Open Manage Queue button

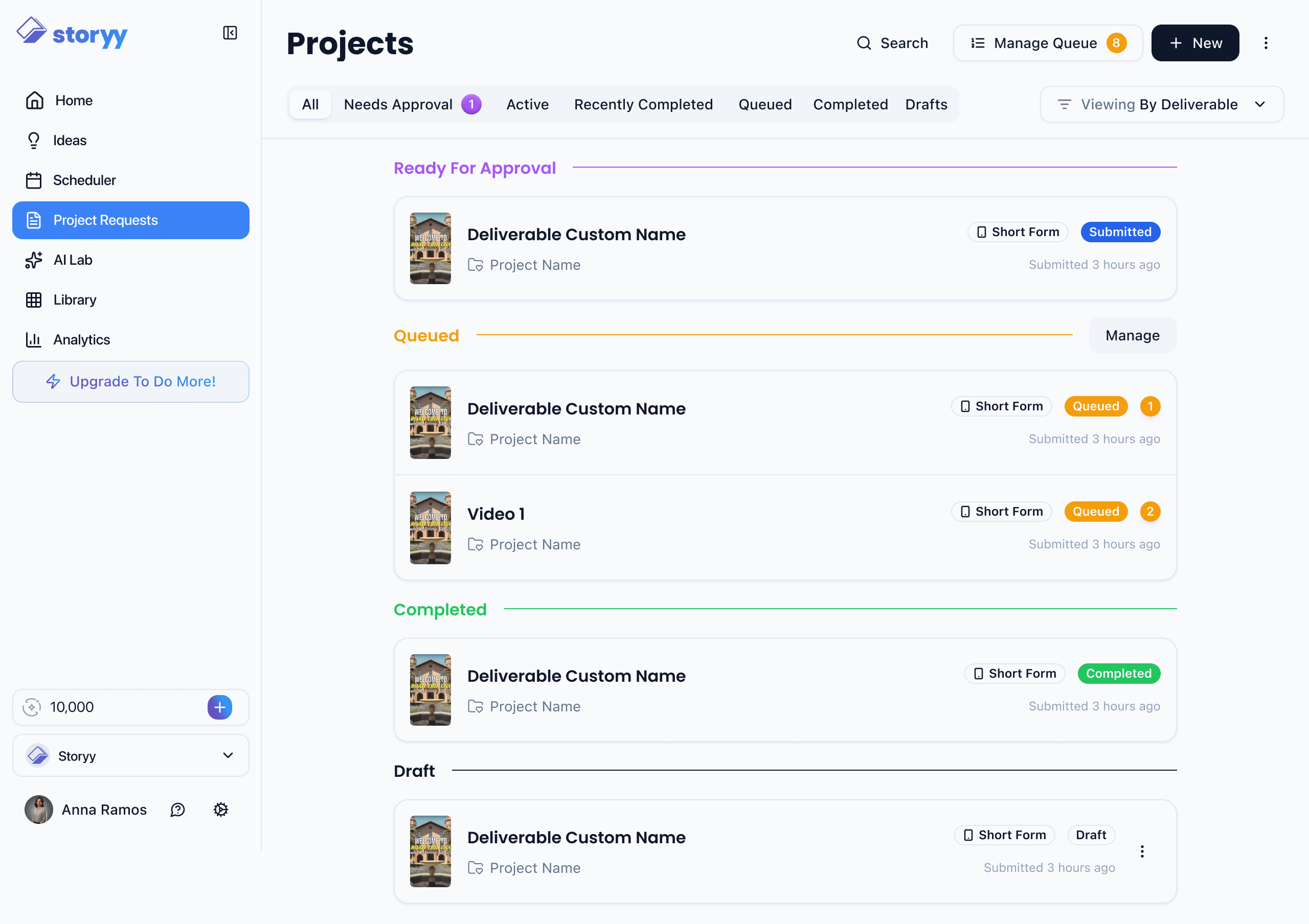(x=1048, y=43)
